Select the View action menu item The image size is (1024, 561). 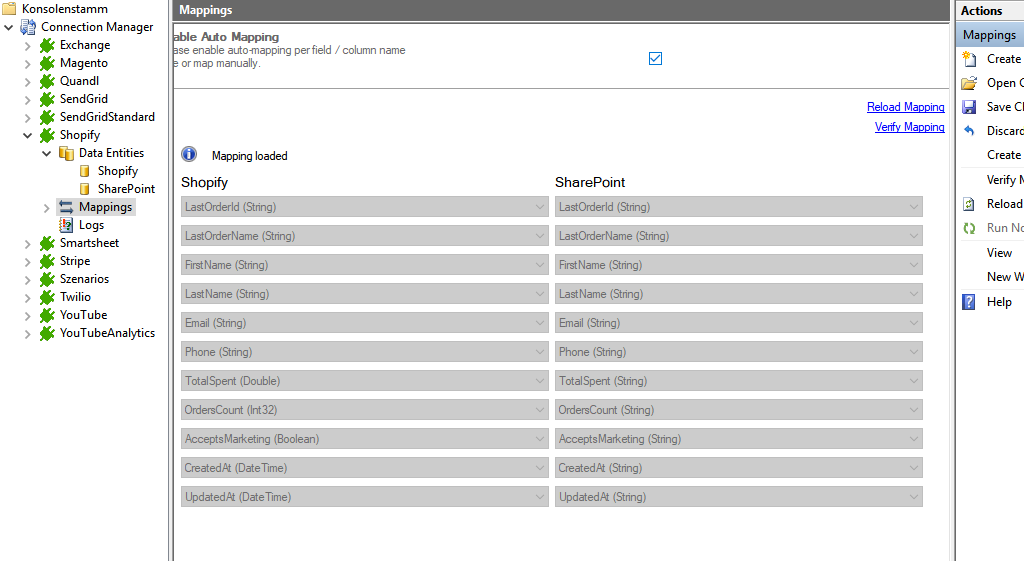(x=999, y=253)
